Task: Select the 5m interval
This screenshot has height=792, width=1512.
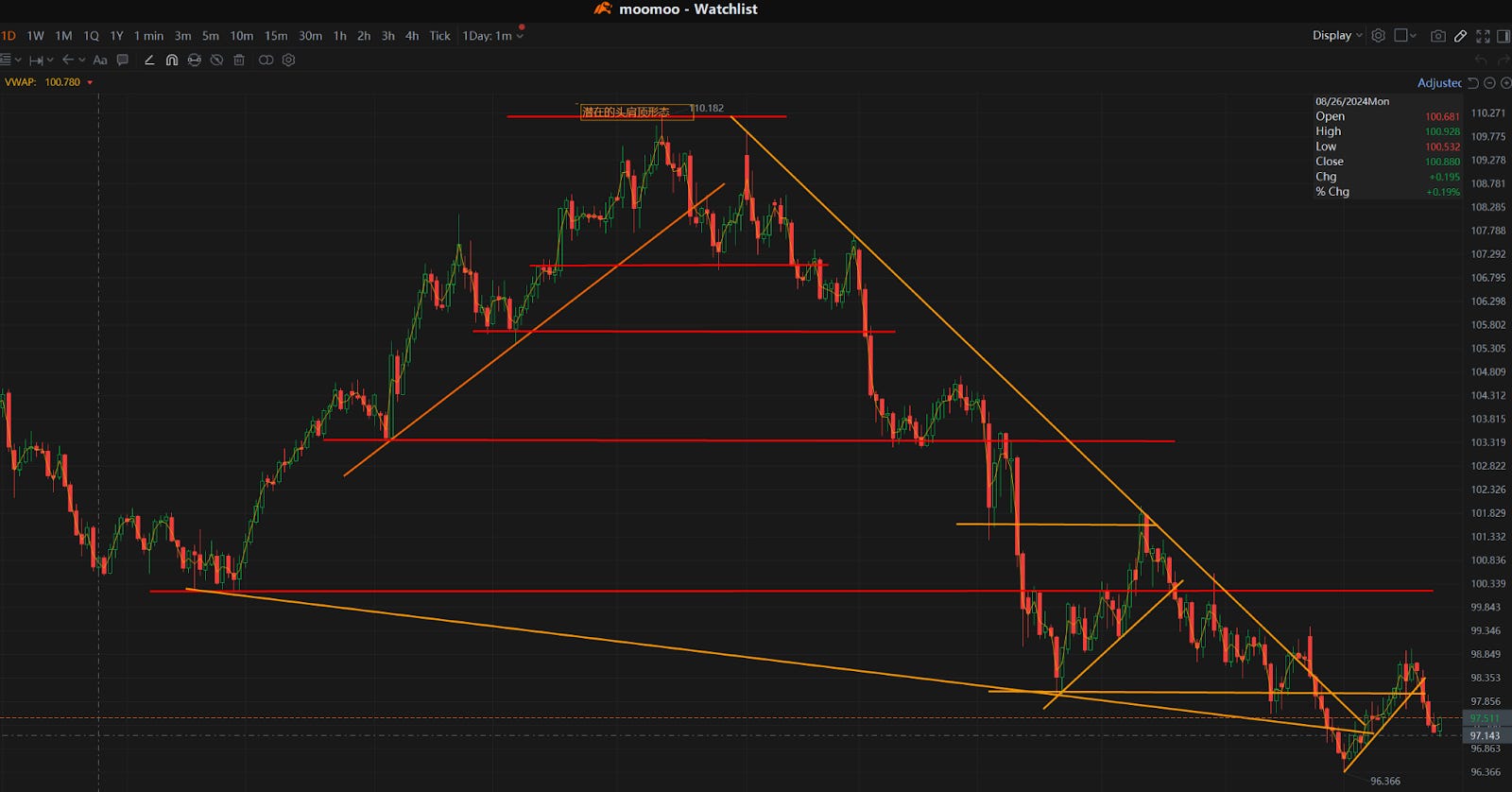Action: click(210, 36)
